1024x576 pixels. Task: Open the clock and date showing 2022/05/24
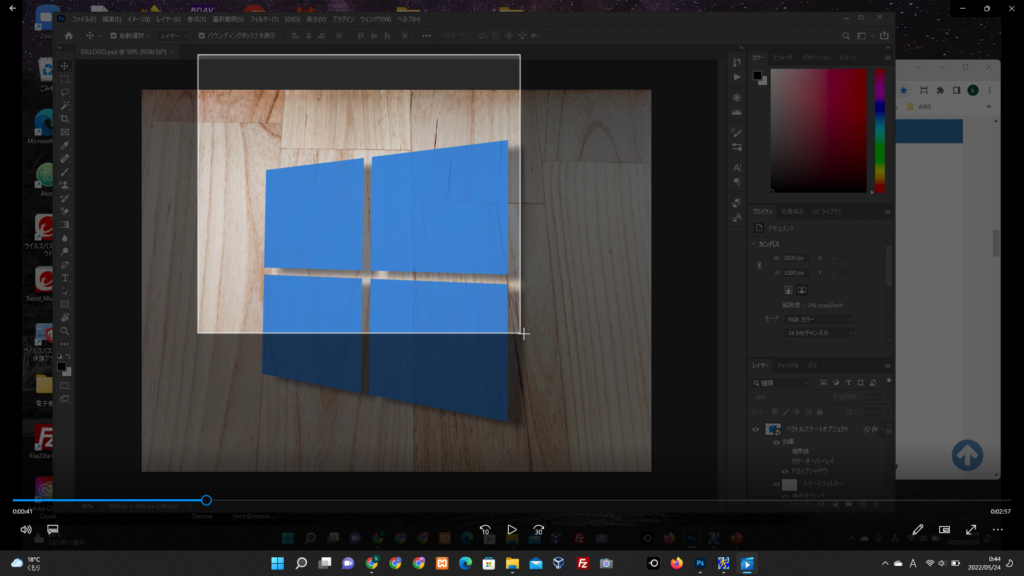[984, 563]
